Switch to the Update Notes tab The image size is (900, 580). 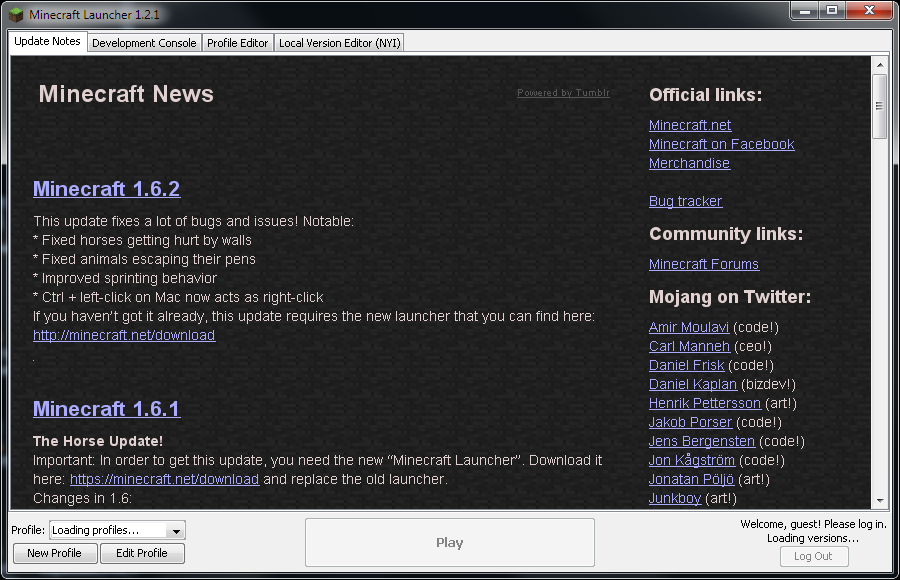(47, 41)
